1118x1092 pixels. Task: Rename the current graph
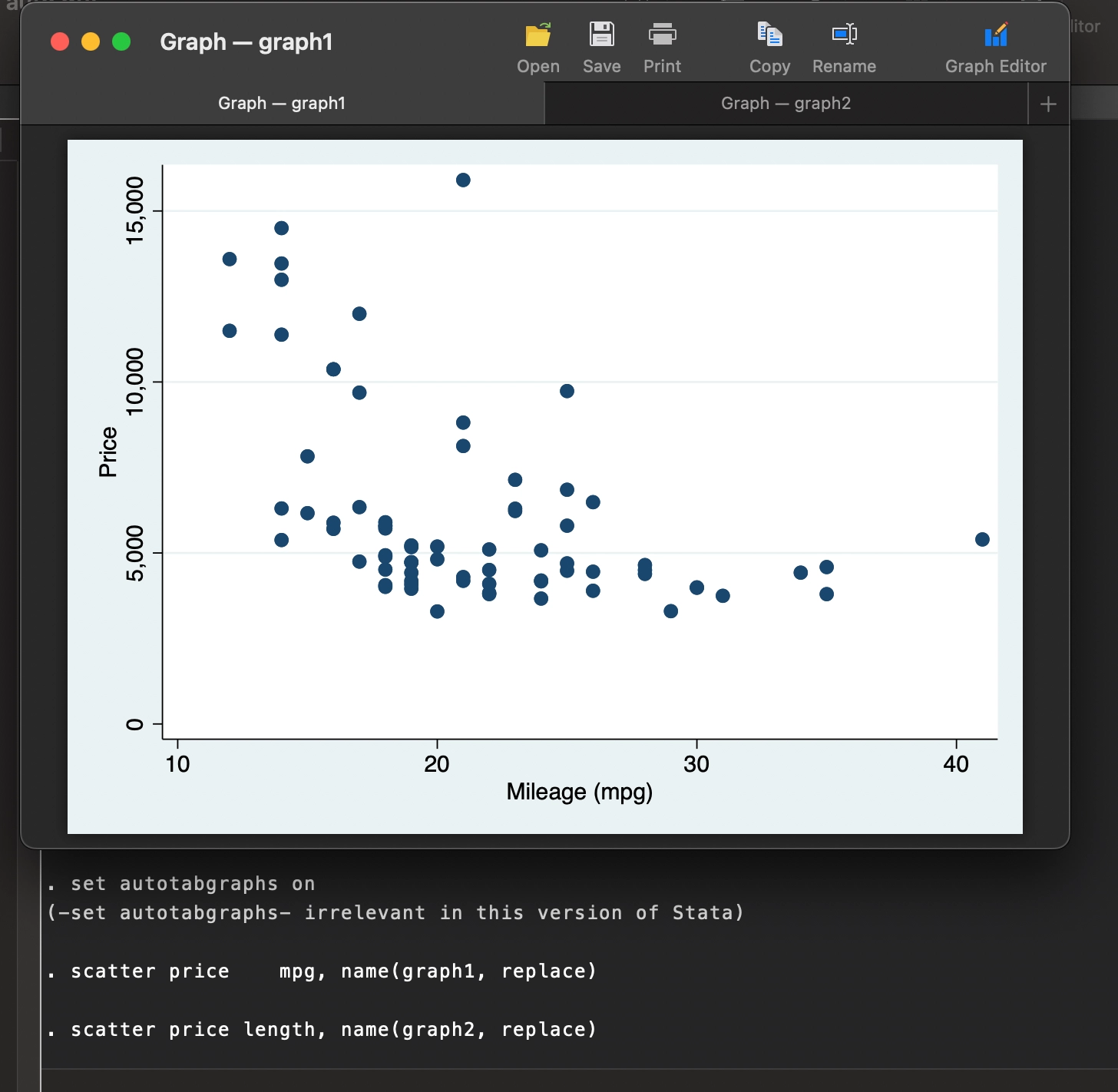[x=844, y=35]
